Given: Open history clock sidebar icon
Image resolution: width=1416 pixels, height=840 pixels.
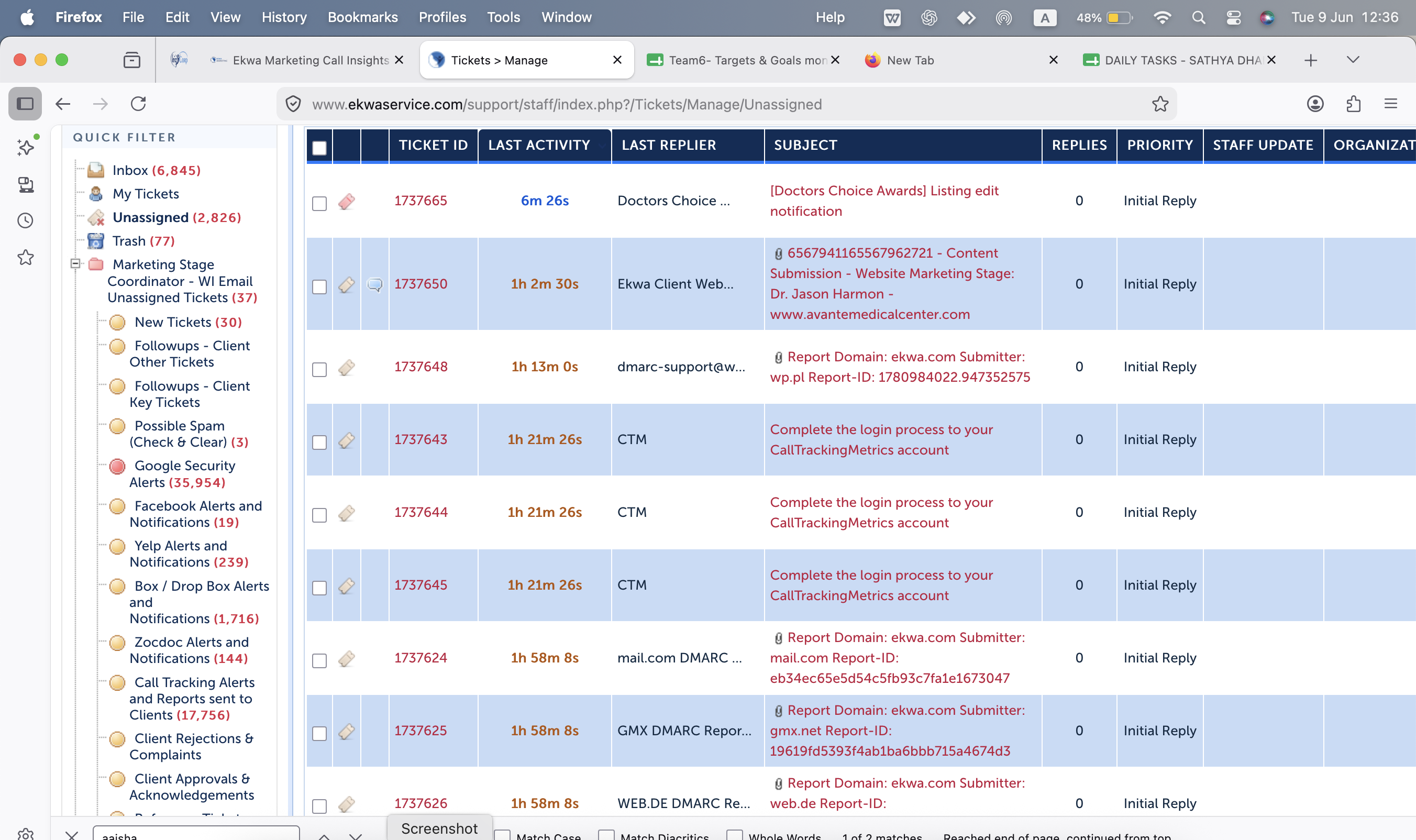Looking at the screenshot, I should (26, 221).
